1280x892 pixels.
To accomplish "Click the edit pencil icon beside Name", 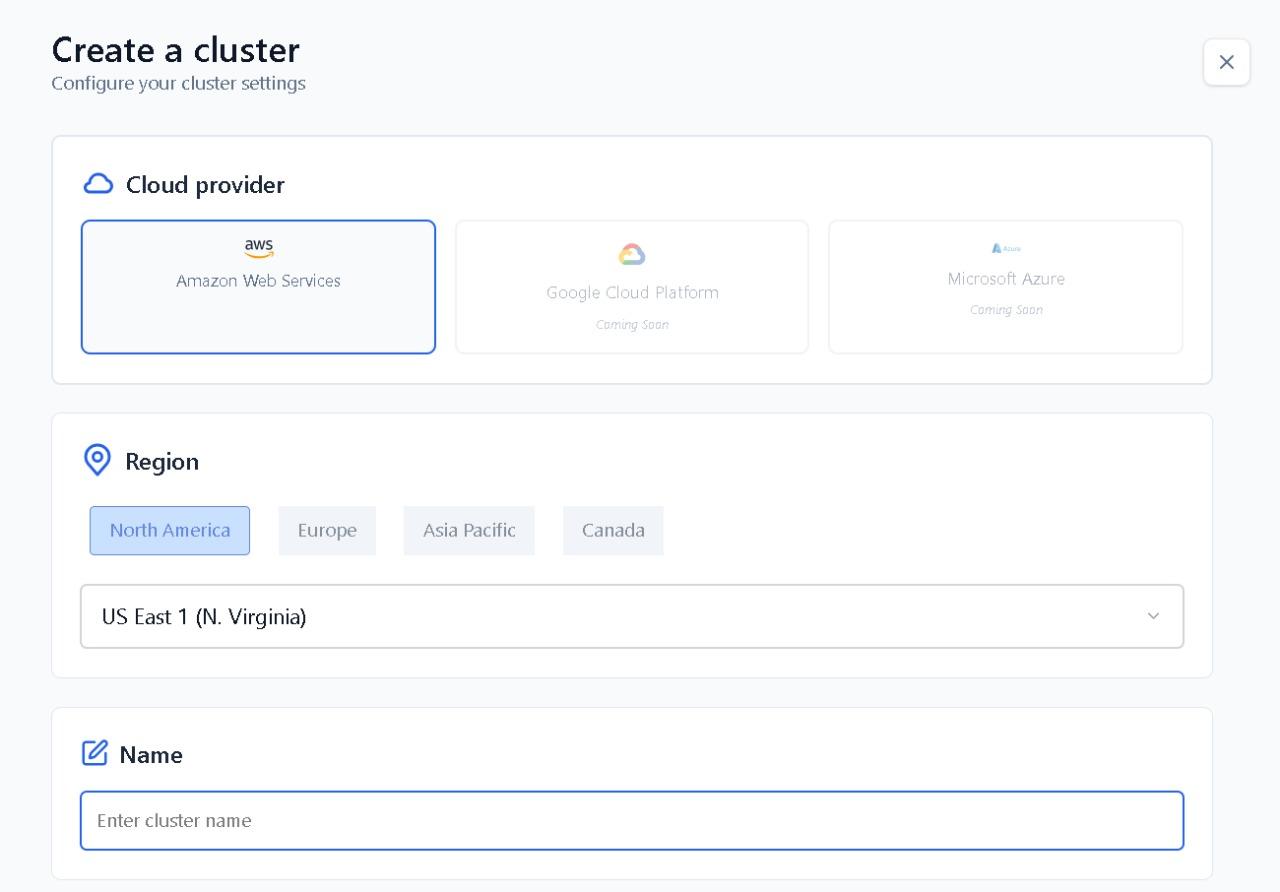I will (x=95, y=753).
